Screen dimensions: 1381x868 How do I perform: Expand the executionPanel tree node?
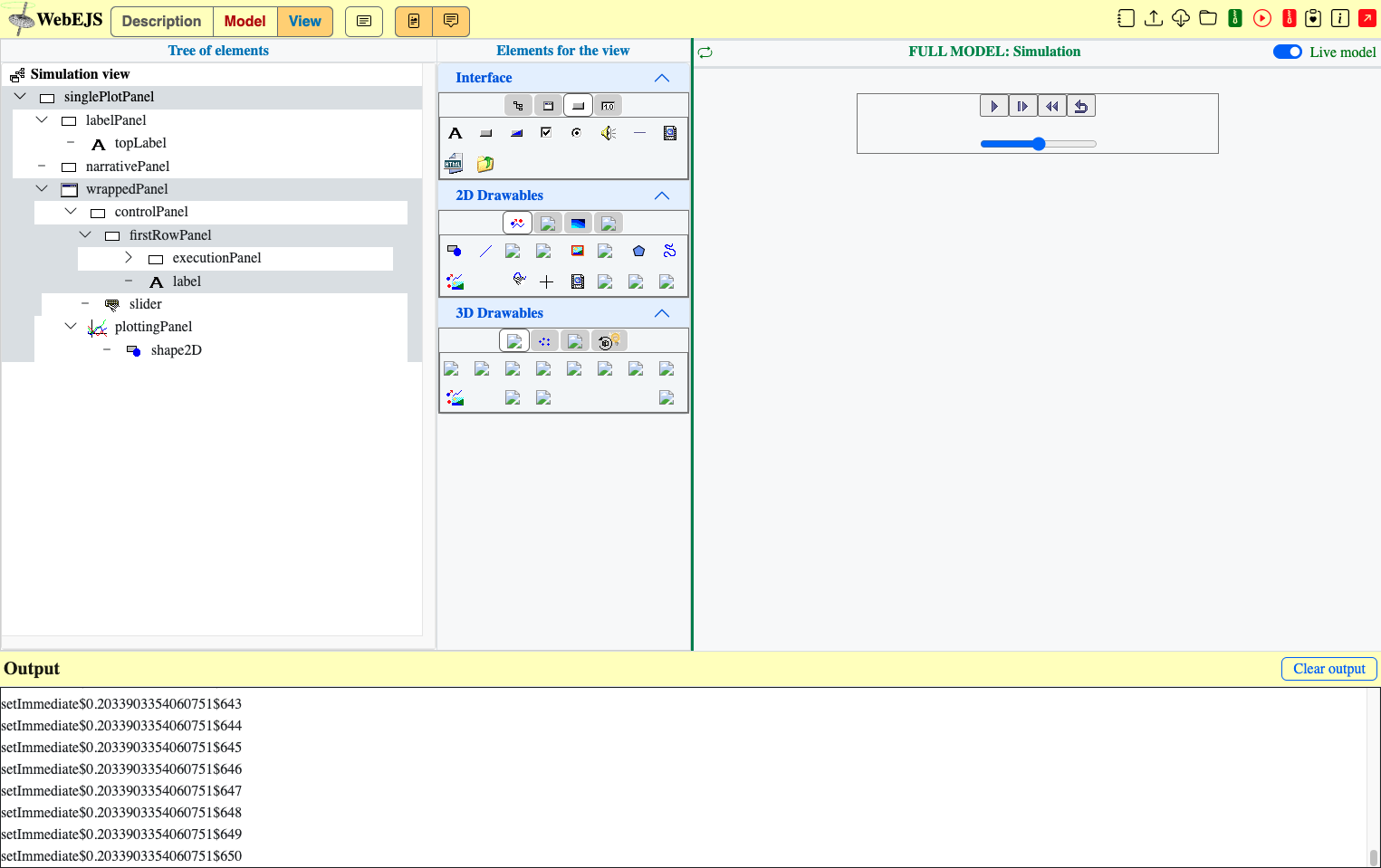point(129,258)
